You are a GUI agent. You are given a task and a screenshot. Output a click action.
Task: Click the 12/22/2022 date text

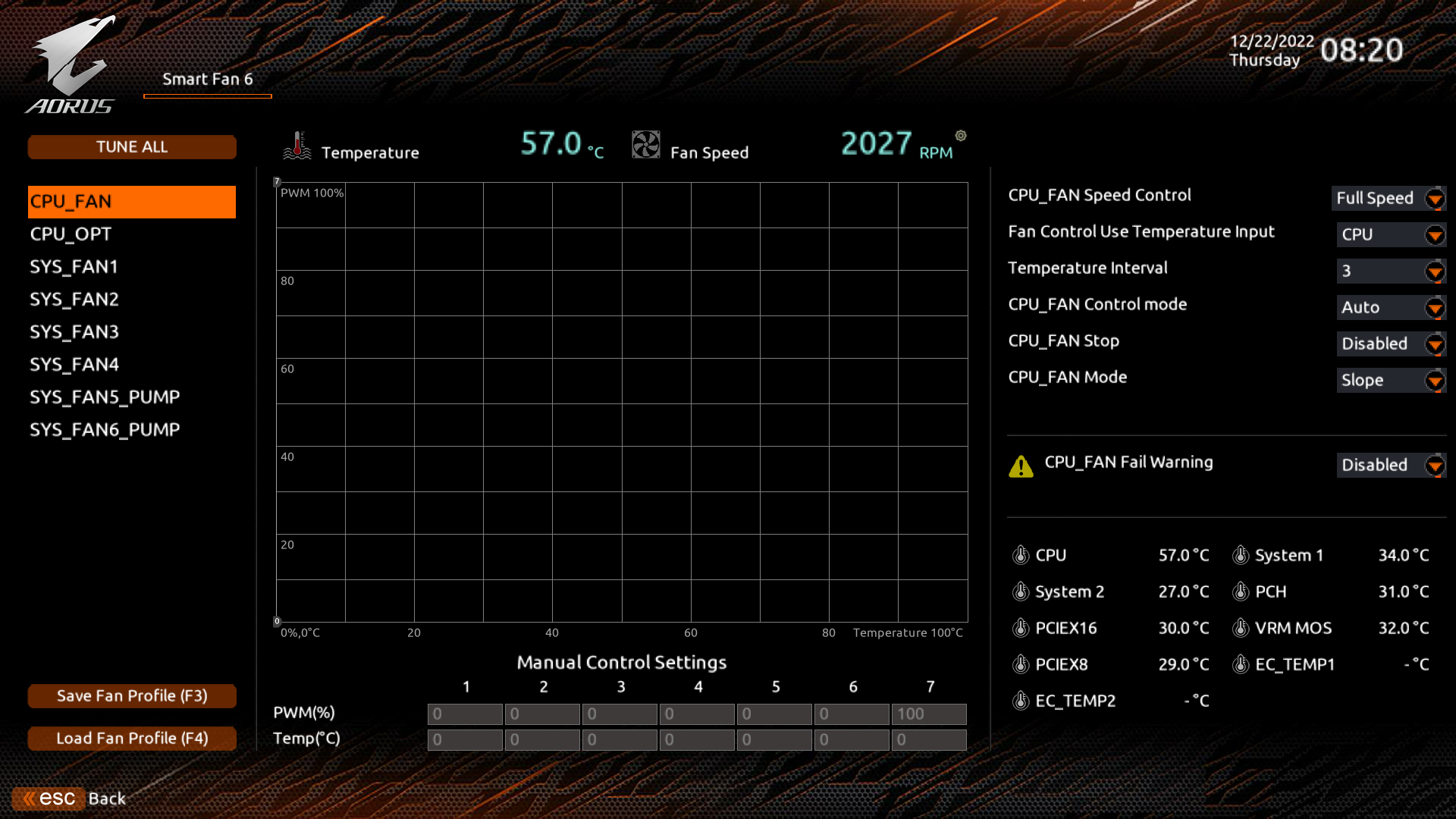tap(1272, 42)
